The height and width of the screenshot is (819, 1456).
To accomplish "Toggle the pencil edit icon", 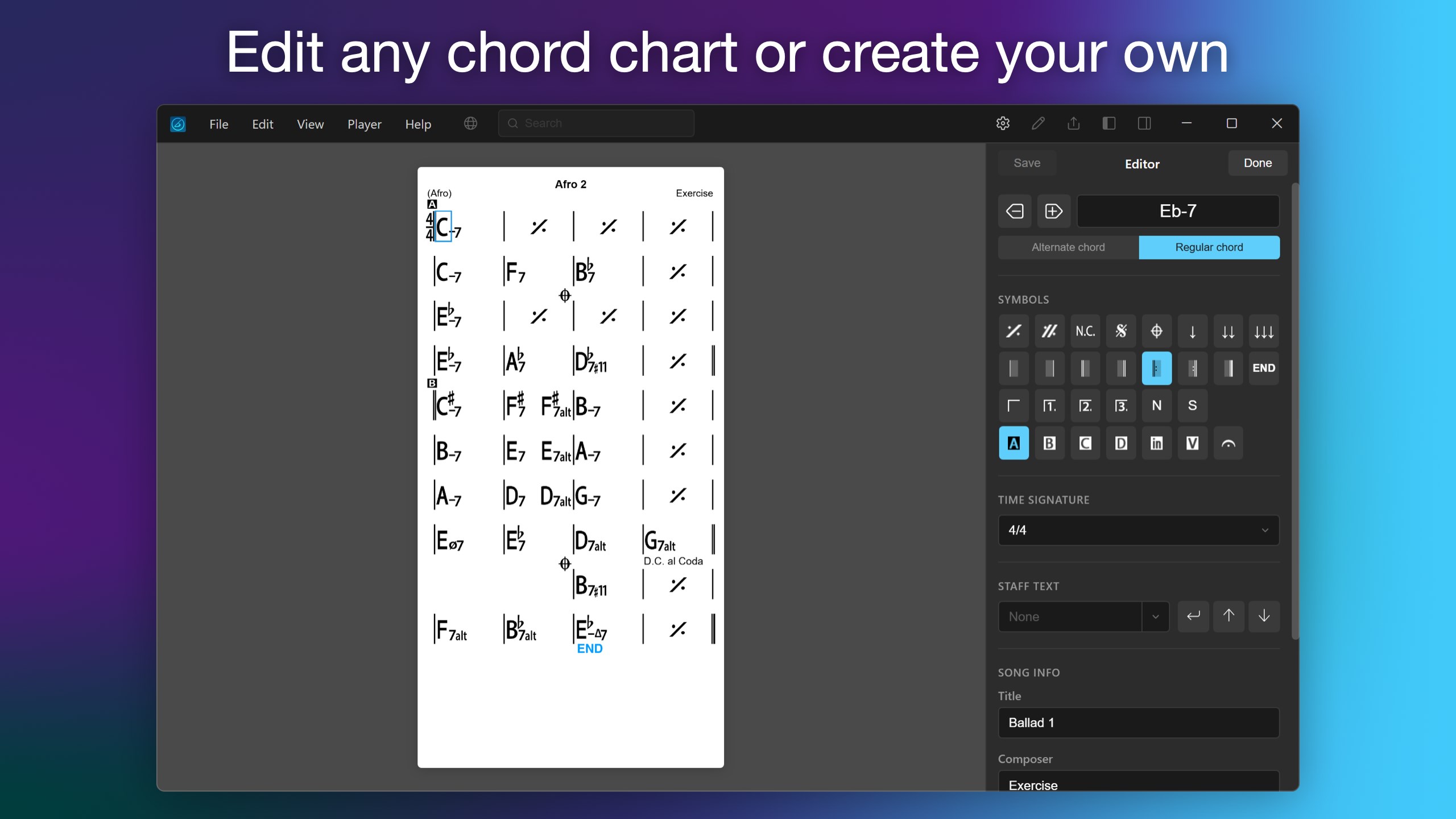I will pyautogui.click(x=1038, y=123).
